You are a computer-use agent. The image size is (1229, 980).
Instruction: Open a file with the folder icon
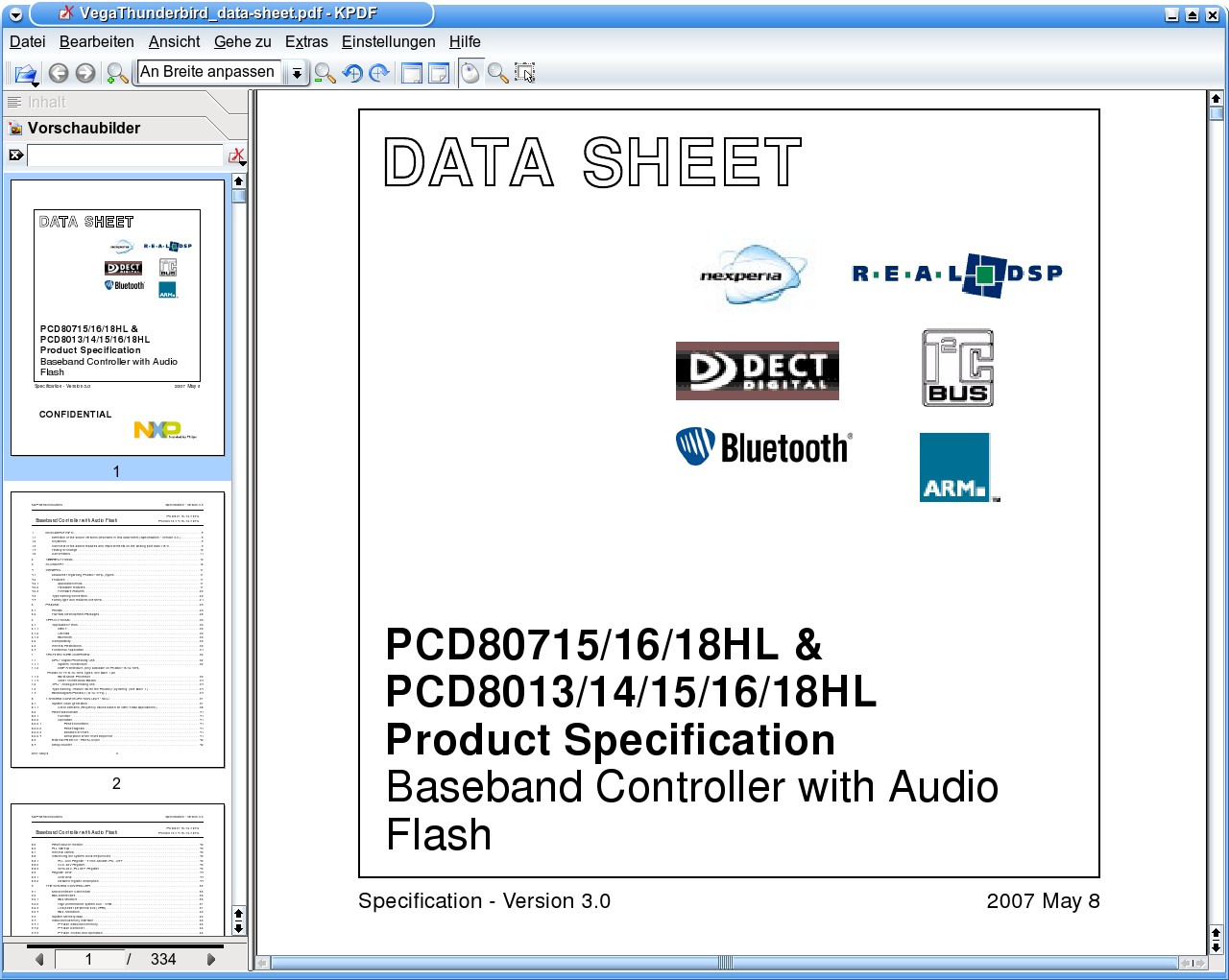click(26, 73)
